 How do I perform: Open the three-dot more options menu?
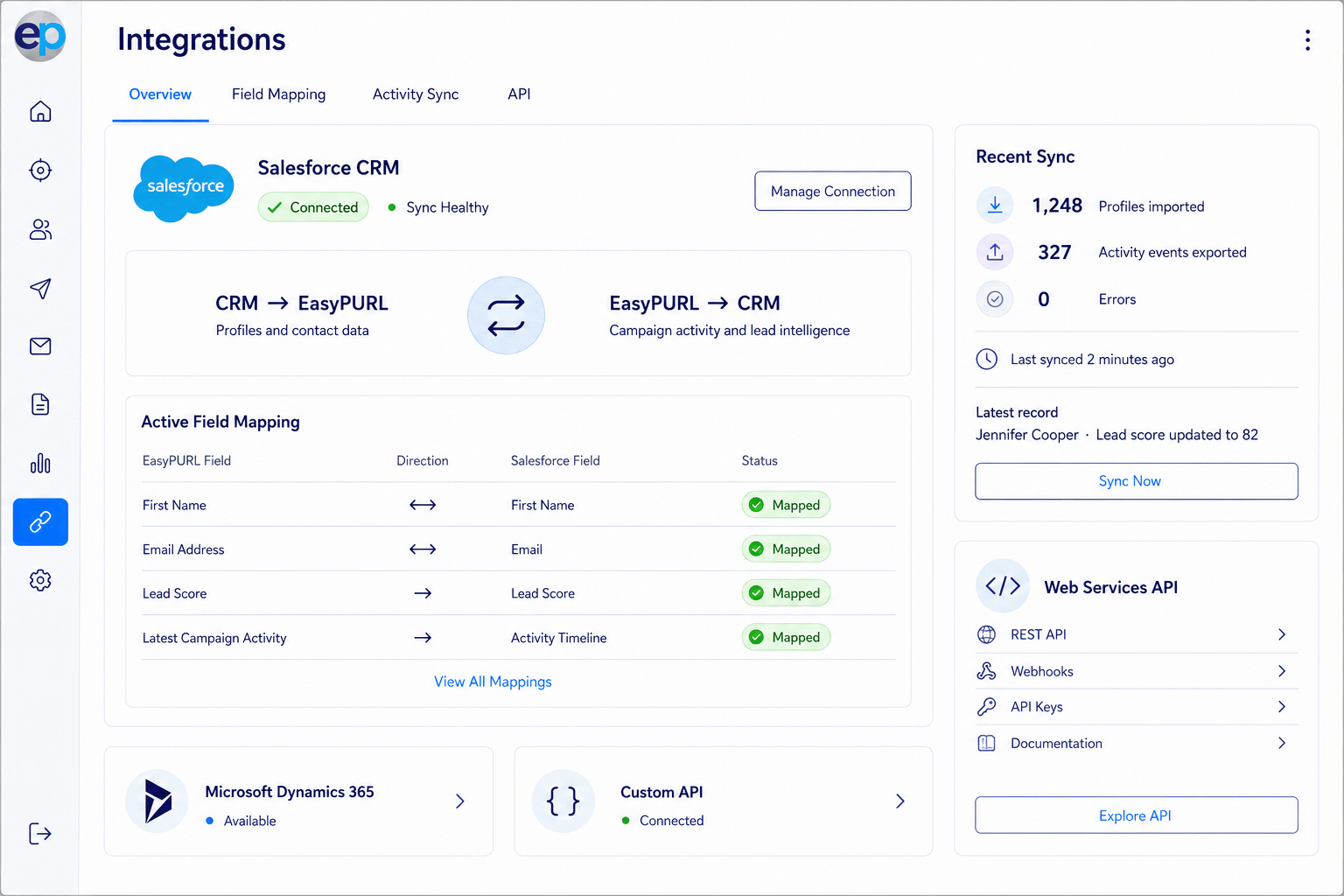1307,40
